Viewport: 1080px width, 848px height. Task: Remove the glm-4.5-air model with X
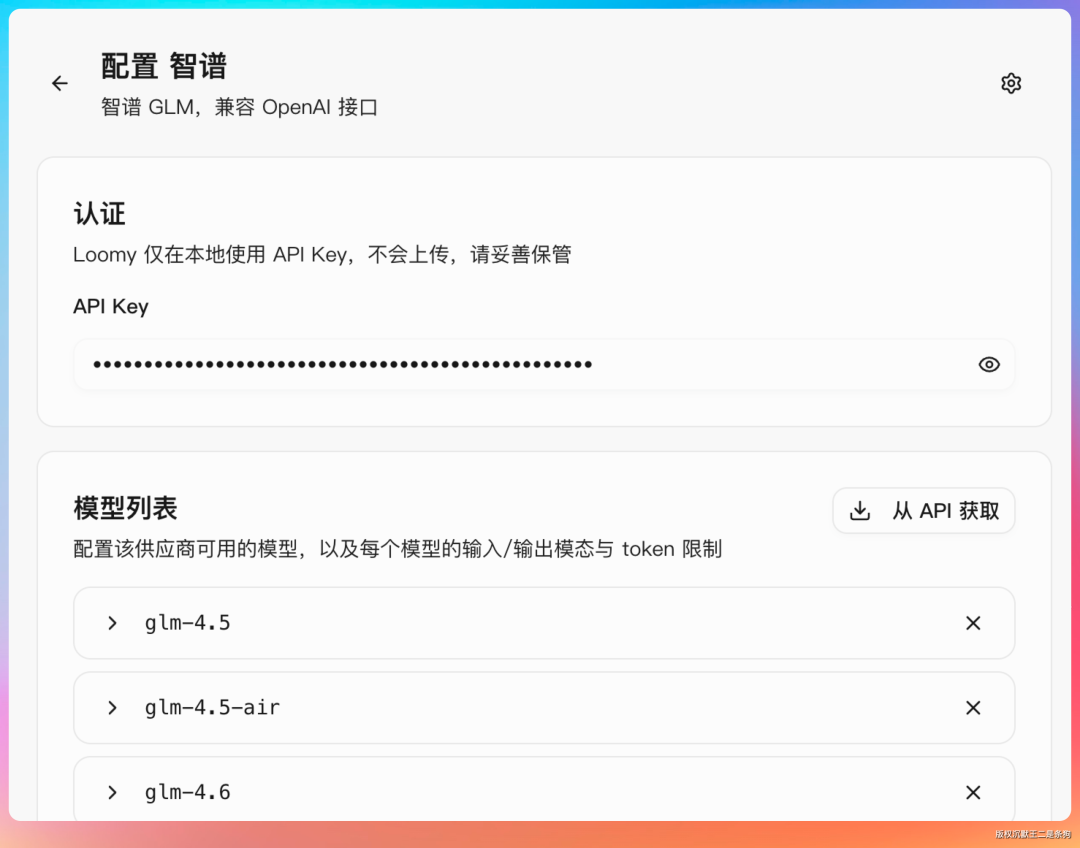973,707
